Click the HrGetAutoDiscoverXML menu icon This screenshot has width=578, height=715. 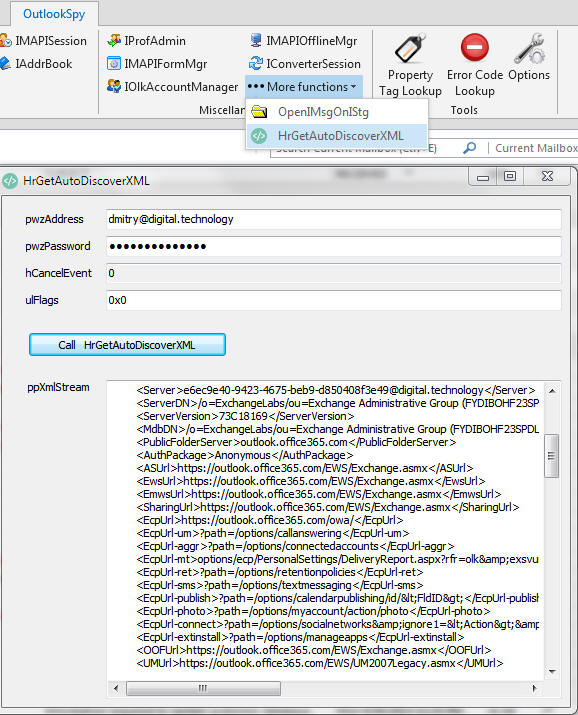tap(259, 136)
